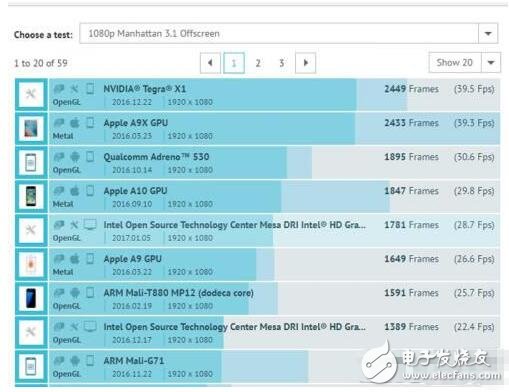
Task: Click the Android icon on Adreno 530 row
Action: point(75,156)
